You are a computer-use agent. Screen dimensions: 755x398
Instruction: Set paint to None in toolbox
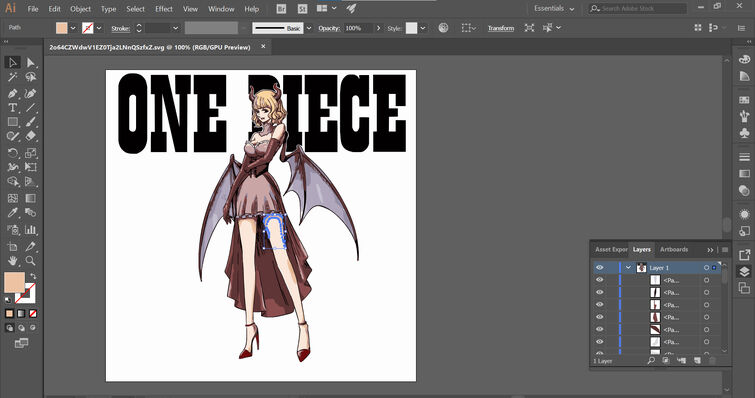click(33, 314)
